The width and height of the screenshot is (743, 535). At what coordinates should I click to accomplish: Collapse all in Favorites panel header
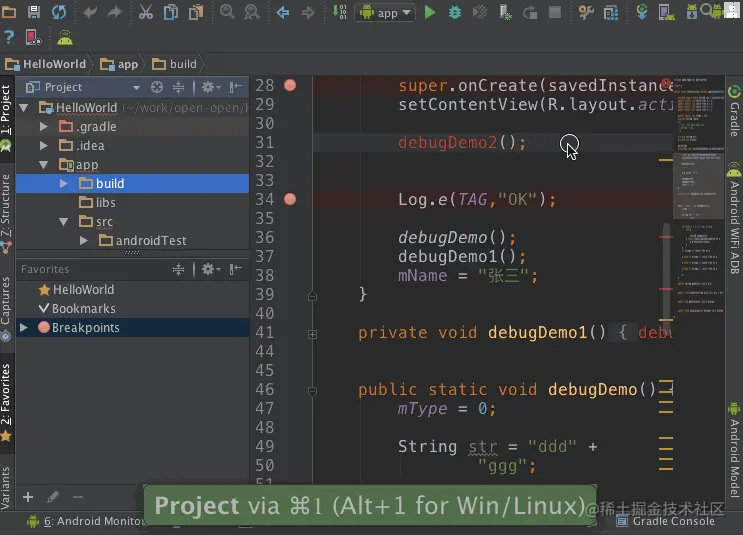178,270
